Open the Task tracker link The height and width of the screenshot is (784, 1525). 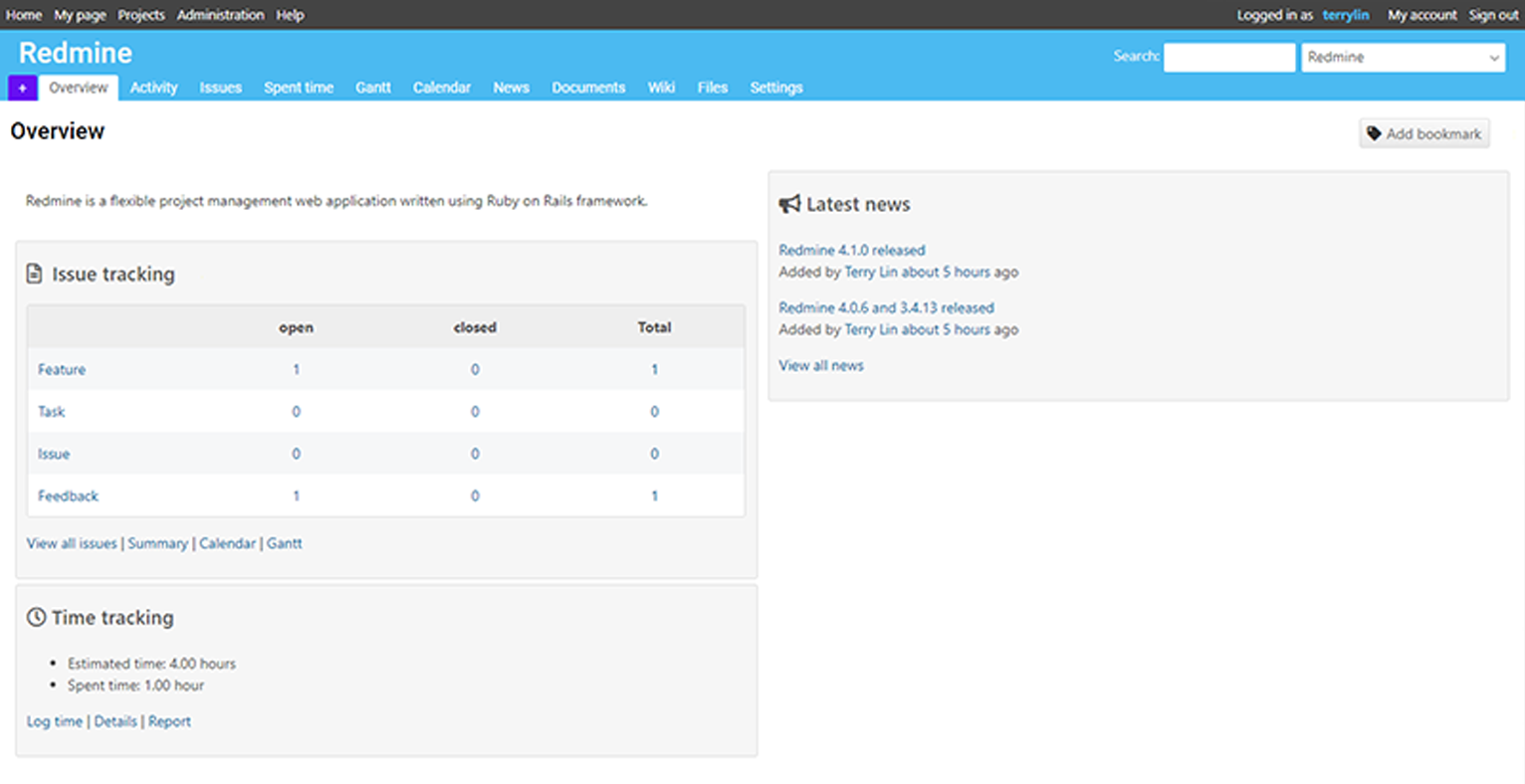point(51,411)
